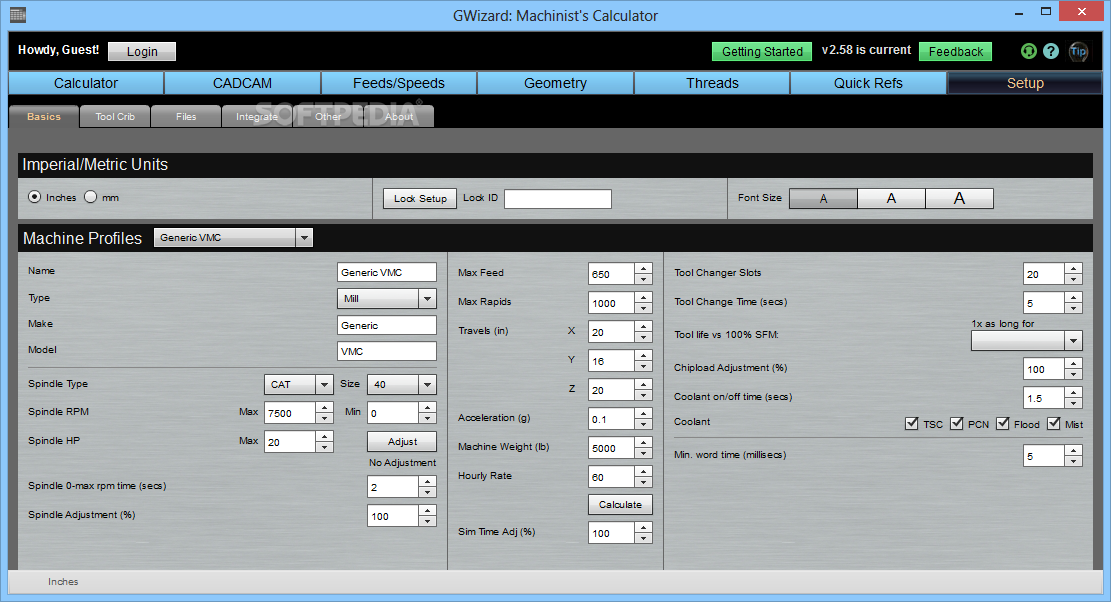
Task: Open the Integrate sub-tab
Action: tap(256, 116)
